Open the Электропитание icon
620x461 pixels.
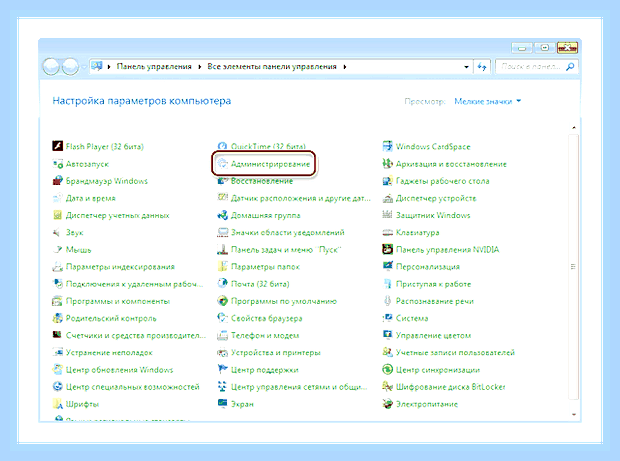click(388, 404)
